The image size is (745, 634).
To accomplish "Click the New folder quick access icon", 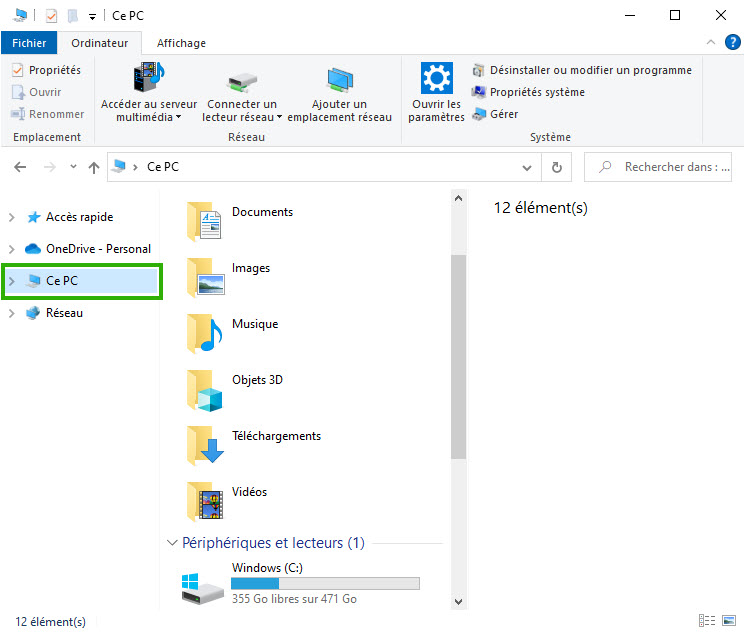I will click(x=72, y=16).
